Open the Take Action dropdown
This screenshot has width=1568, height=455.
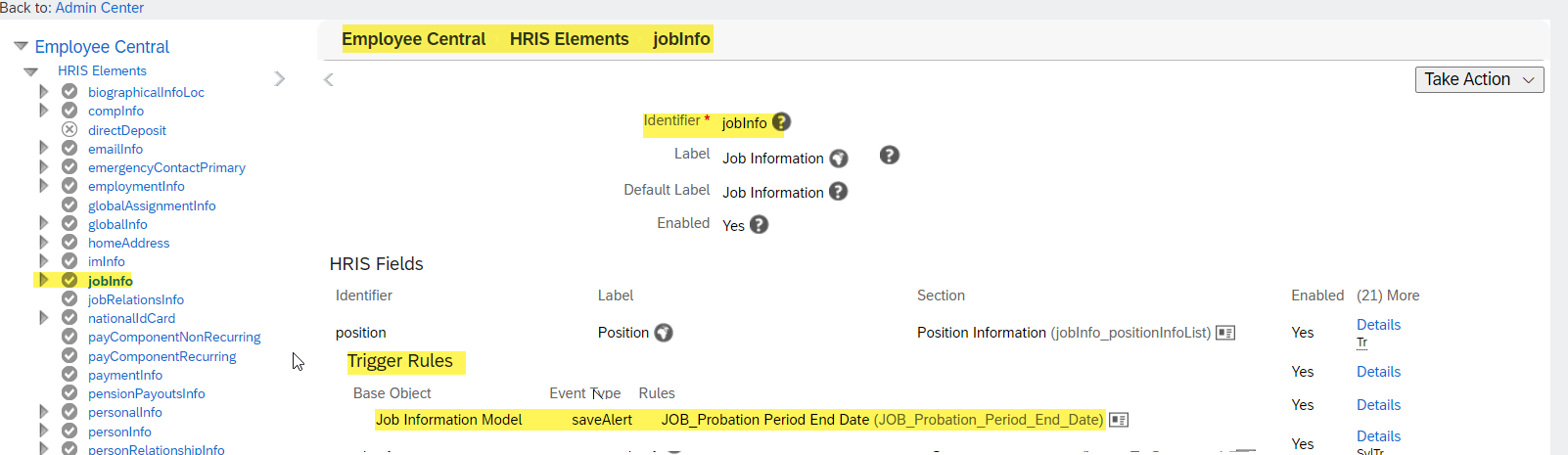click(1479, 79)
